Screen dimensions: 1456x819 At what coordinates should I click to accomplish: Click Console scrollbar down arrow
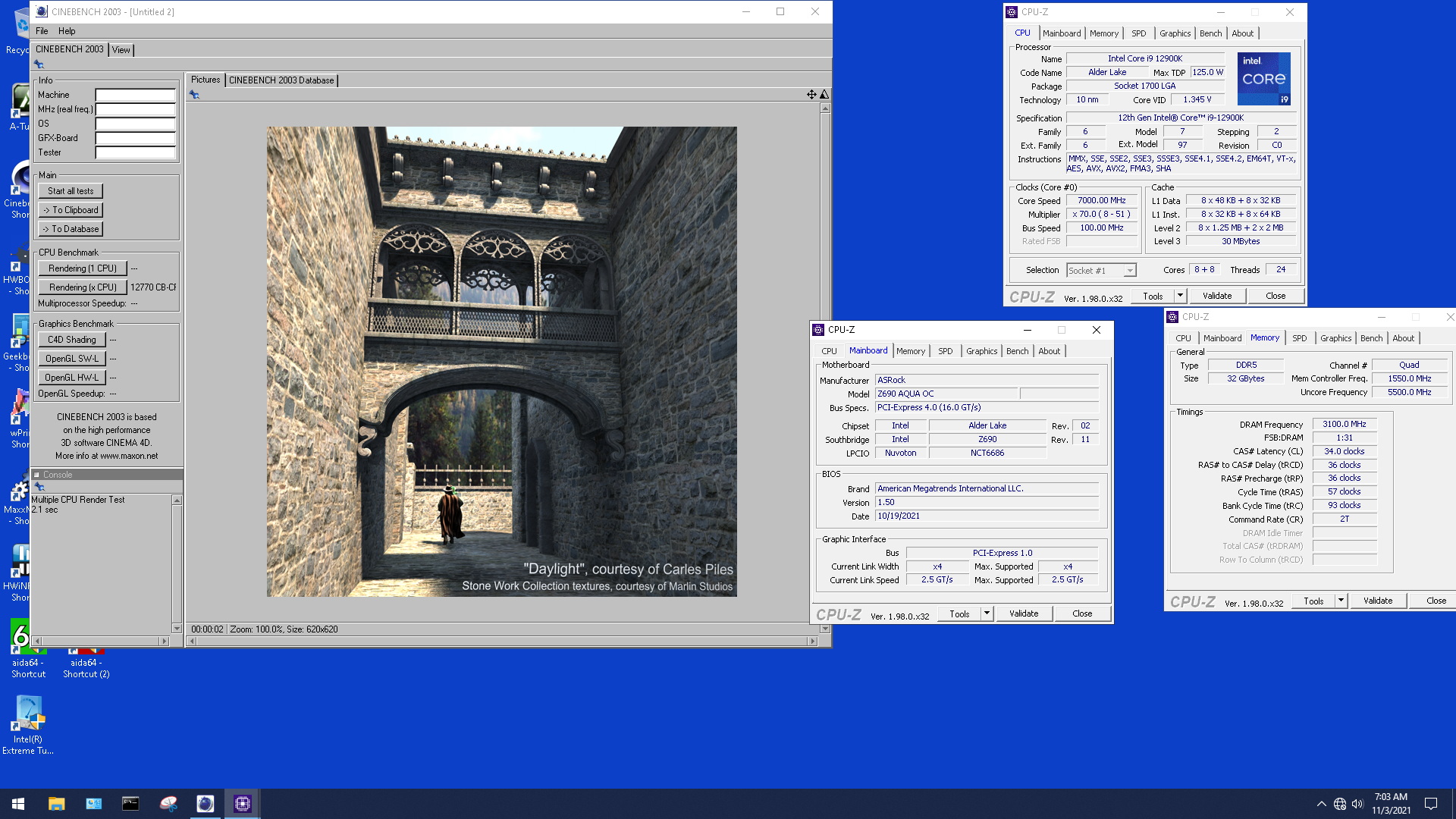(x=177, y=629)
